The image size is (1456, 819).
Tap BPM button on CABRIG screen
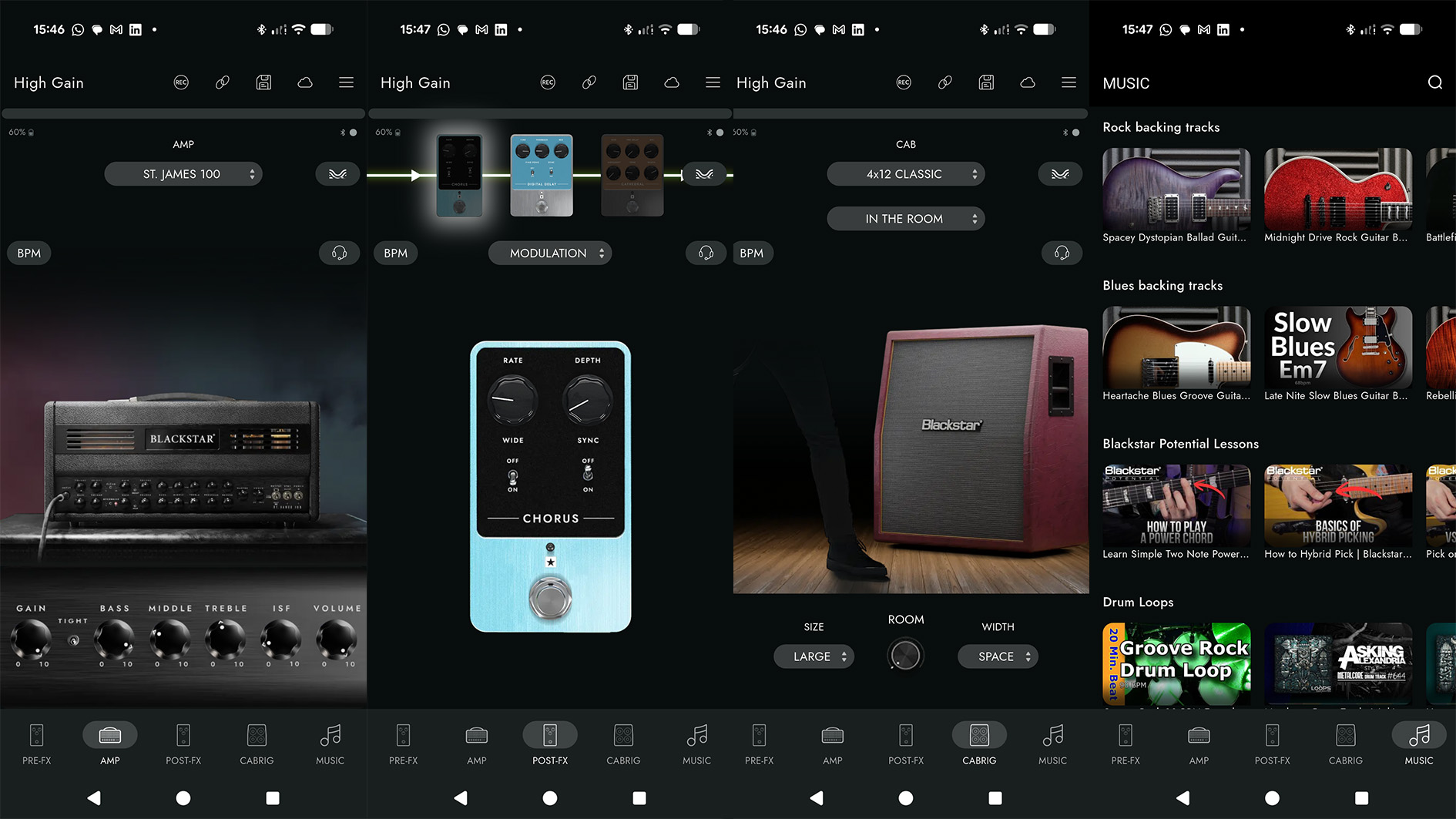tap(752, 253)
